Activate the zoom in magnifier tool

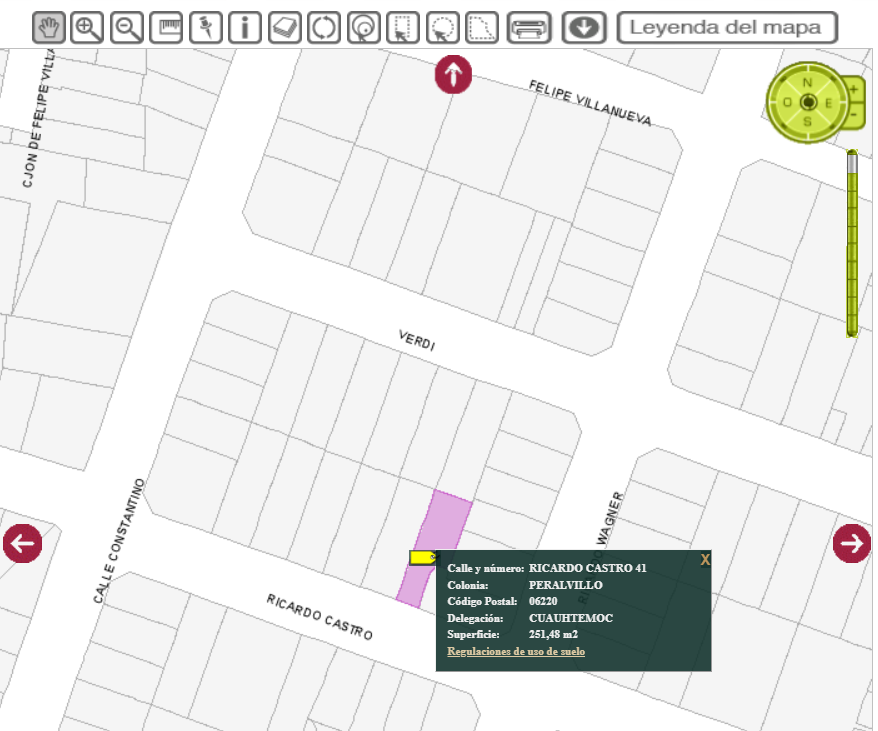tap(88, 27)
